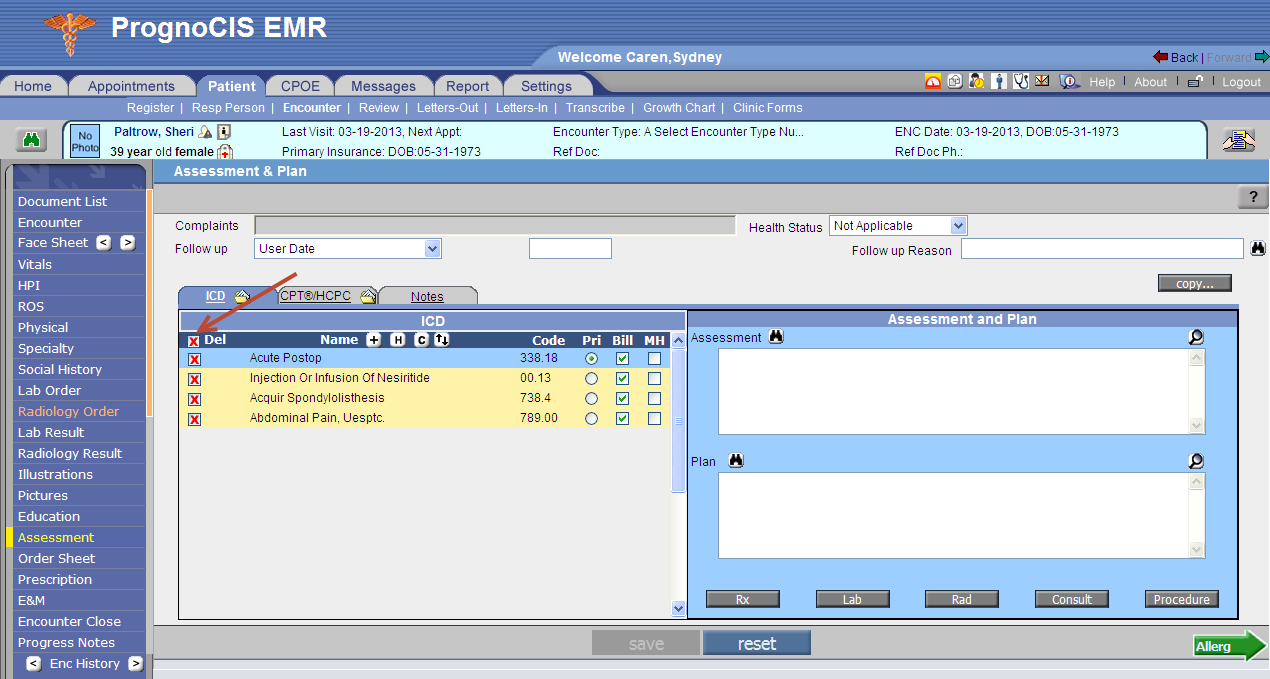Click the binoculars icon beside Plan label
1270x679 pixels.
pyautogui.click(x=737, y=461)
